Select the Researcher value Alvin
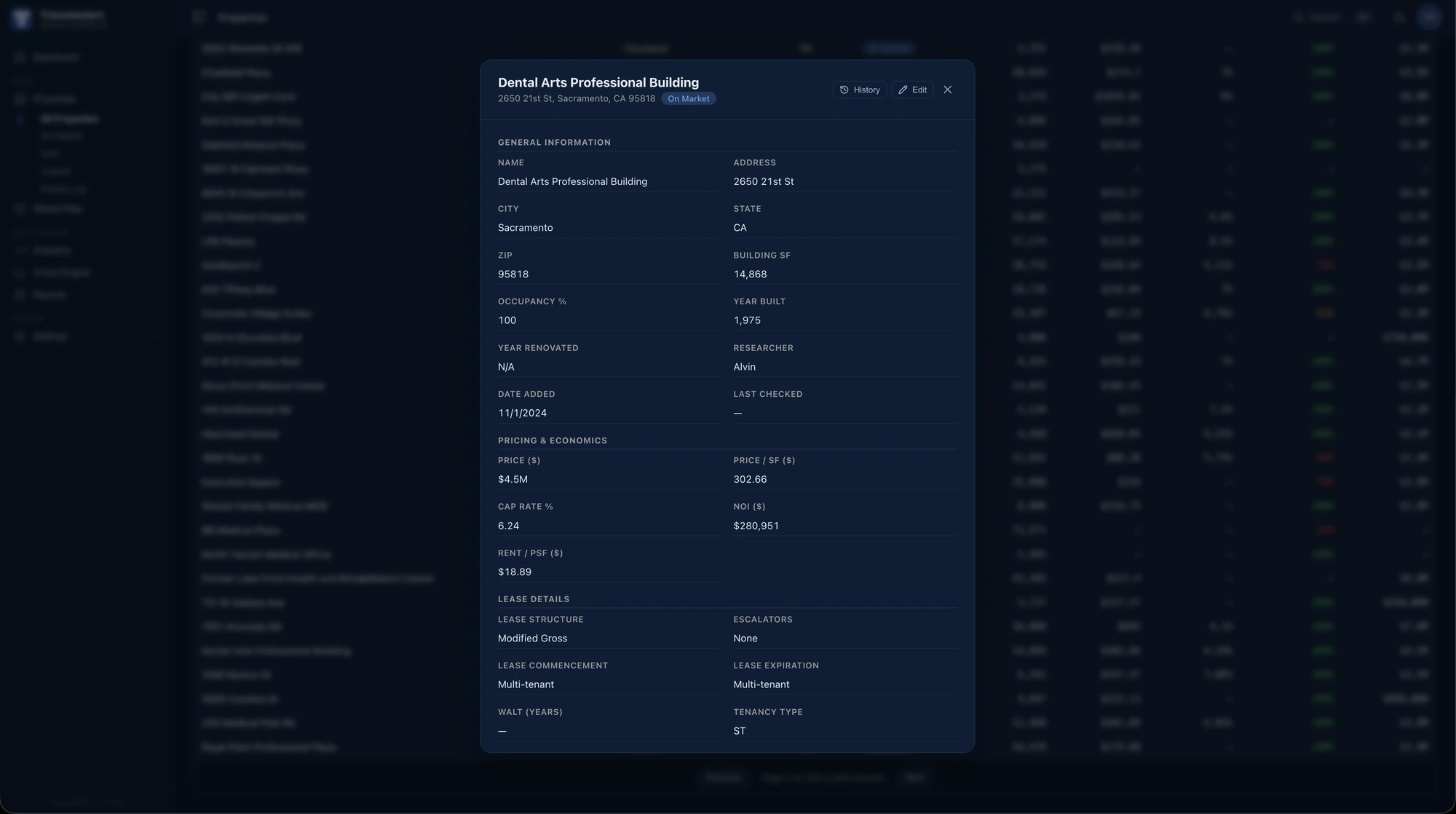 tap(744, 367)
